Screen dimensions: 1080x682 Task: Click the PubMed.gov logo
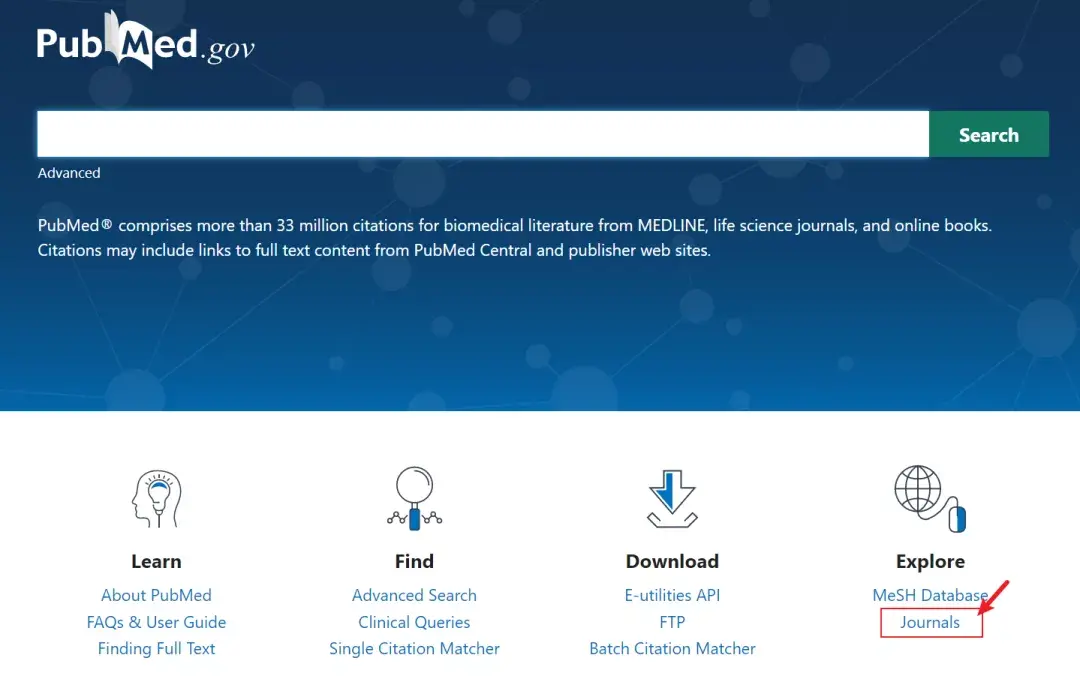[145, 41]
